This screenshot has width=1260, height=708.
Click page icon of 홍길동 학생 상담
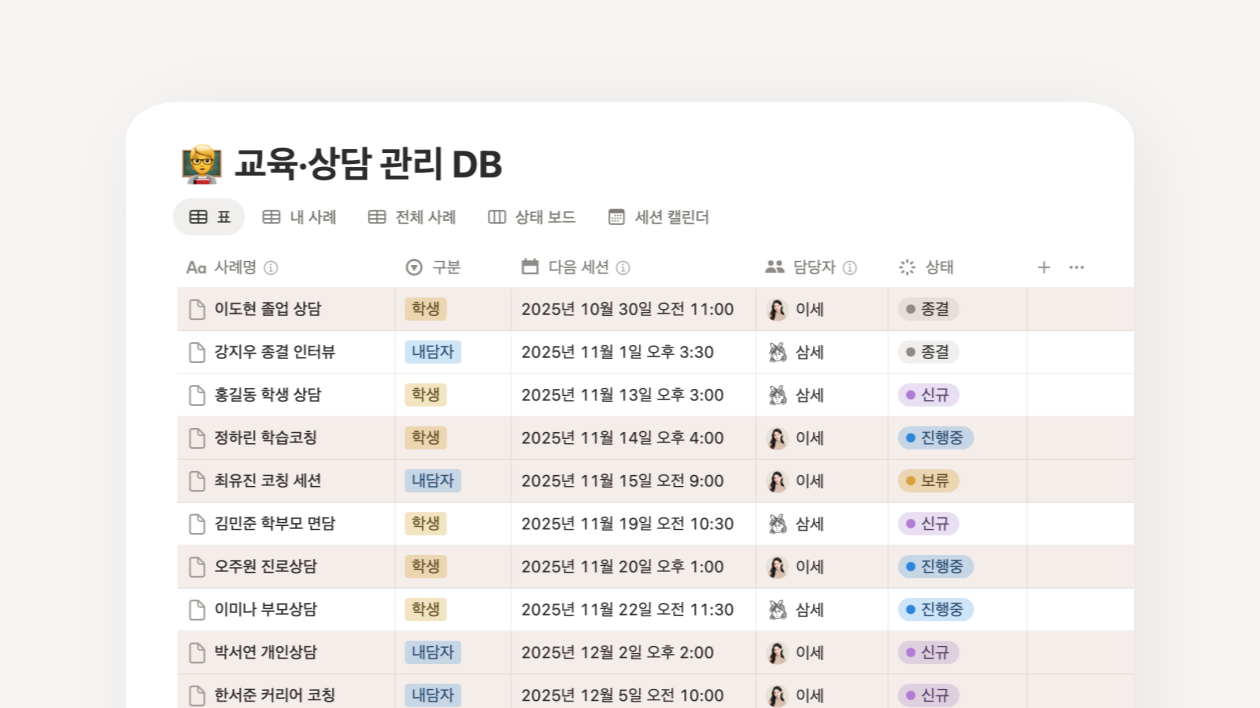click(198, 395)
